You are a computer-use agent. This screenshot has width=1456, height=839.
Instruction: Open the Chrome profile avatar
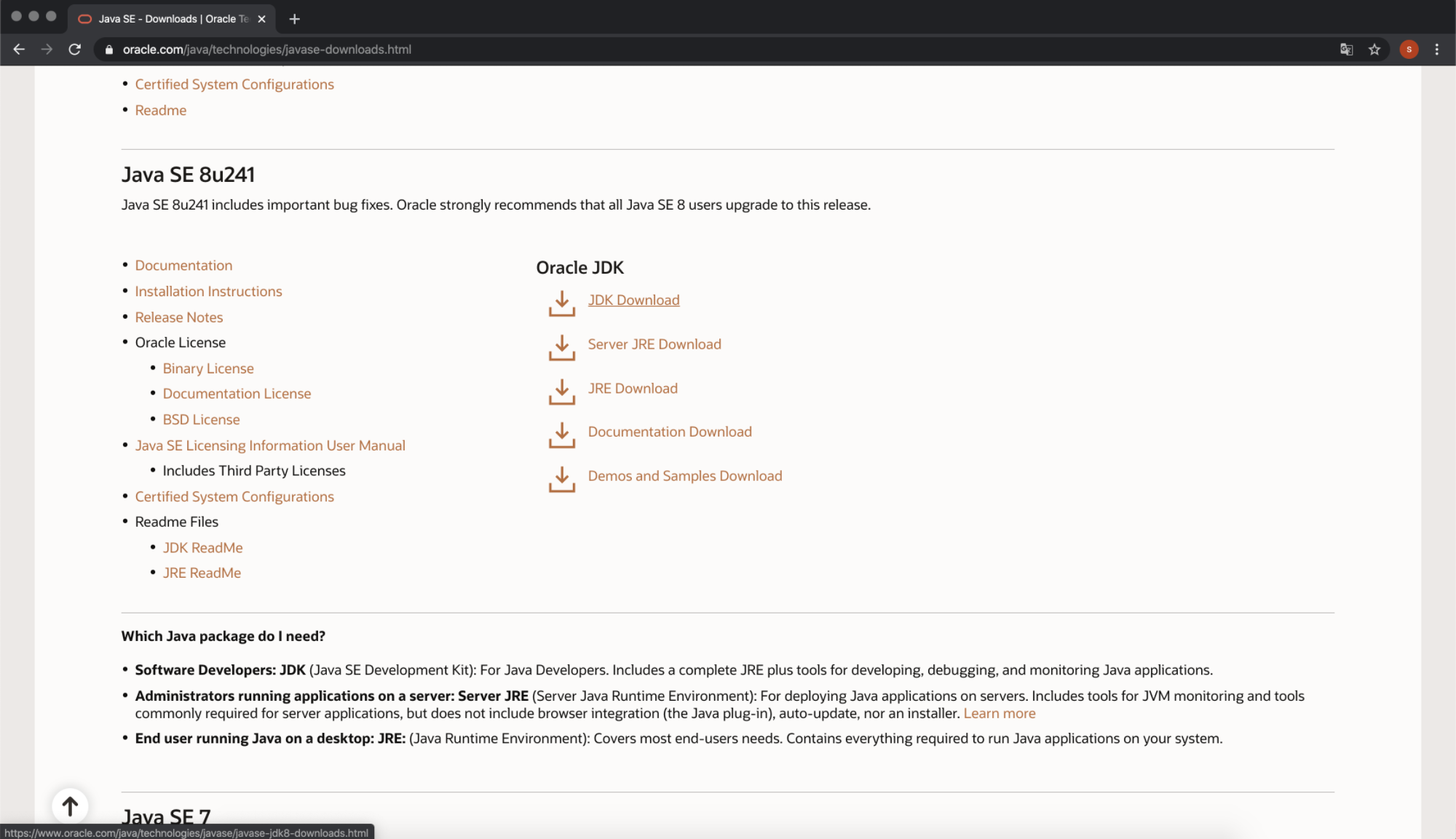(x=1409, y=49)
